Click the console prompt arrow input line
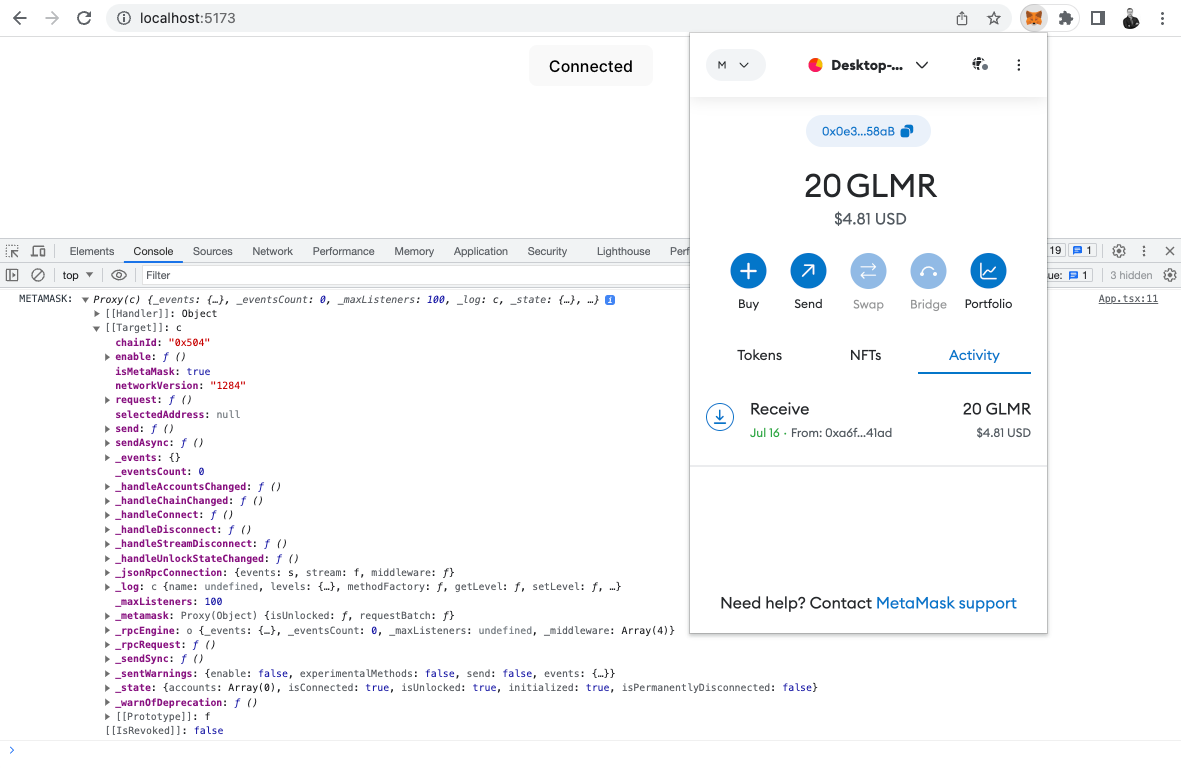The image size is (1181, 768). (590, 751)
